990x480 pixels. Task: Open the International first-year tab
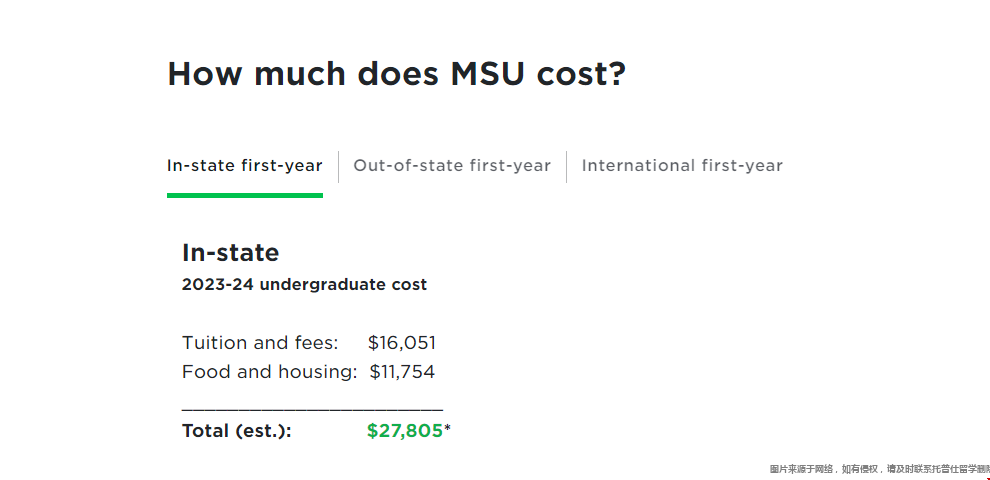click(x=682, y=165)
